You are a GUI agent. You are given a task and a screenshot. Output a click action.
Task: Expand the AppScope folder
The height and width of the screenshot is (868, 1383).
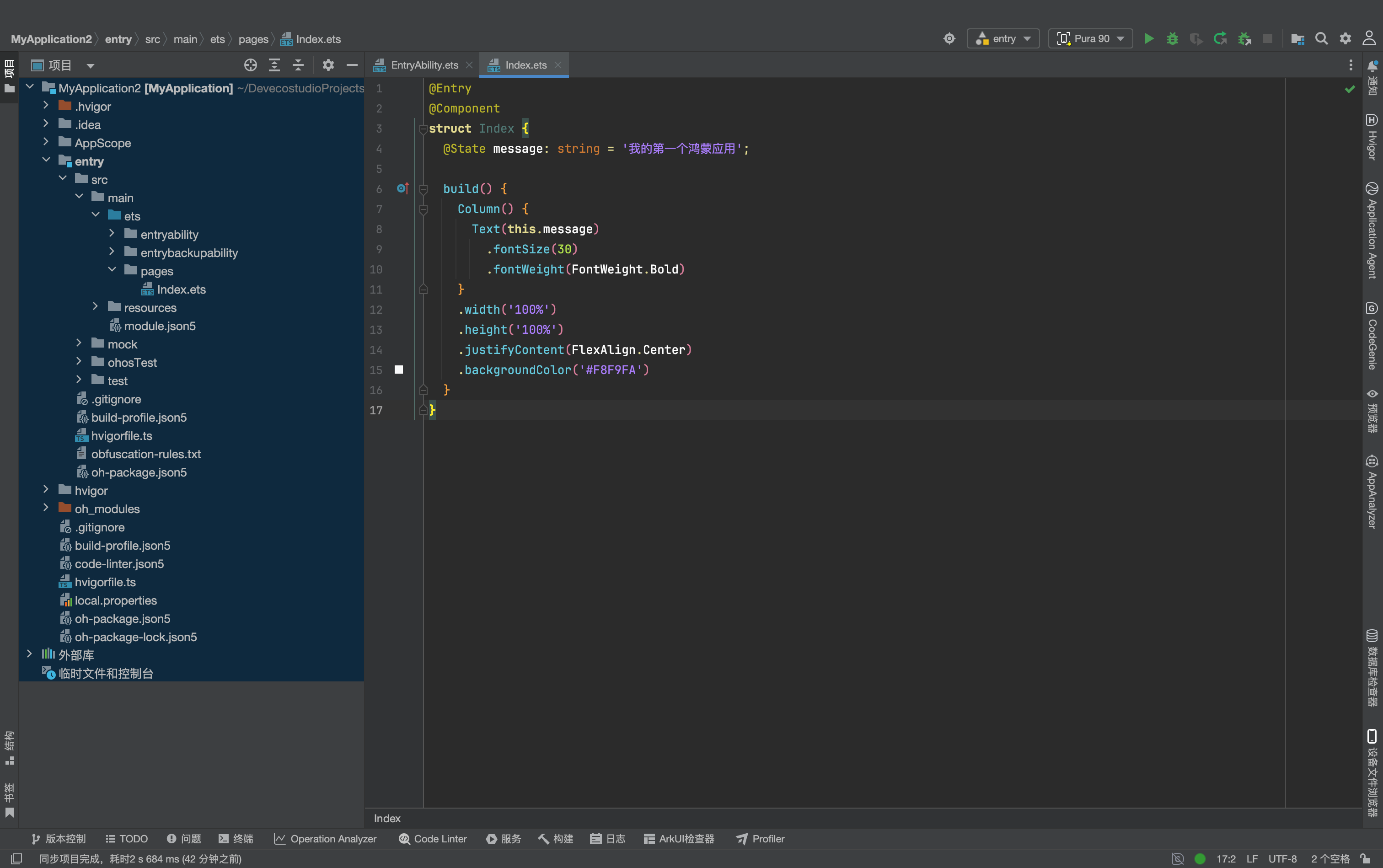pyautogui.click(x=46, y=142)
